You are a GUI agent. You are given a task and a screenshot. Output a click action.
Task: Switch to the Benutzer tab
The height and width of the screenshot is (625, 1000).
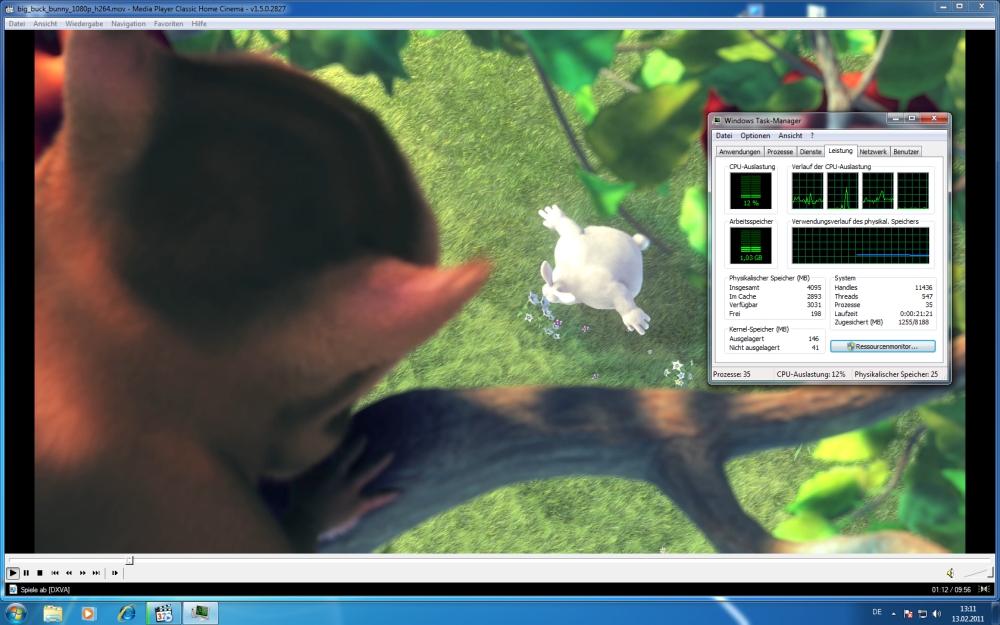click(x=906, y=152)
